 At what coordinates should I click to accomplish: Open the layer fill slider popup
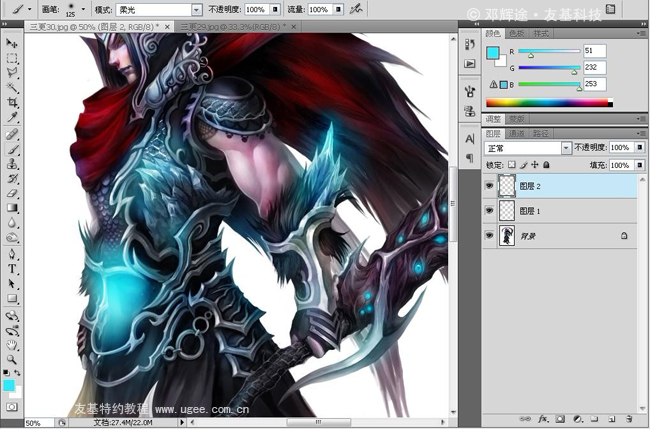[x=640, y=165]
